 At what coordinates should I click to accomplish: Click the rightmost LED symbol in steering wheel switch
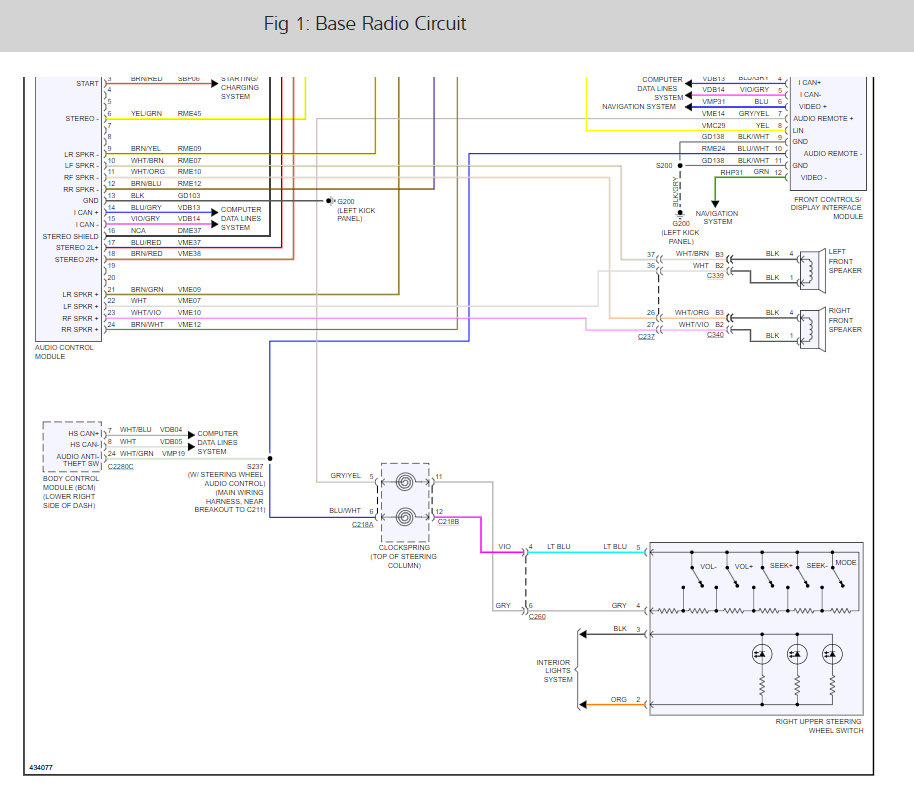(x=832, y=652)
